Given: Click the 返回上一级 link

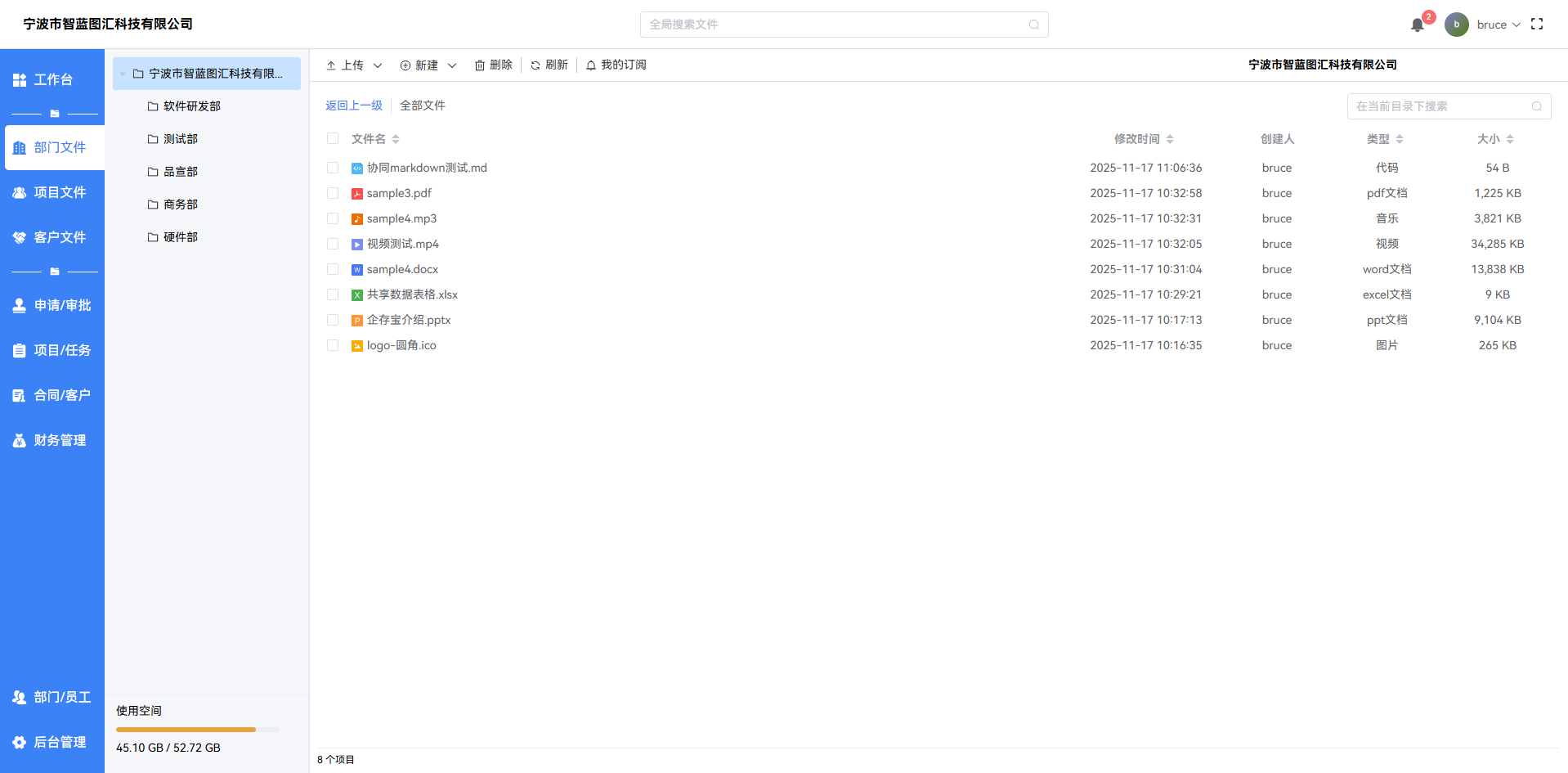Looking at the screenshot, I should point(353,106).
